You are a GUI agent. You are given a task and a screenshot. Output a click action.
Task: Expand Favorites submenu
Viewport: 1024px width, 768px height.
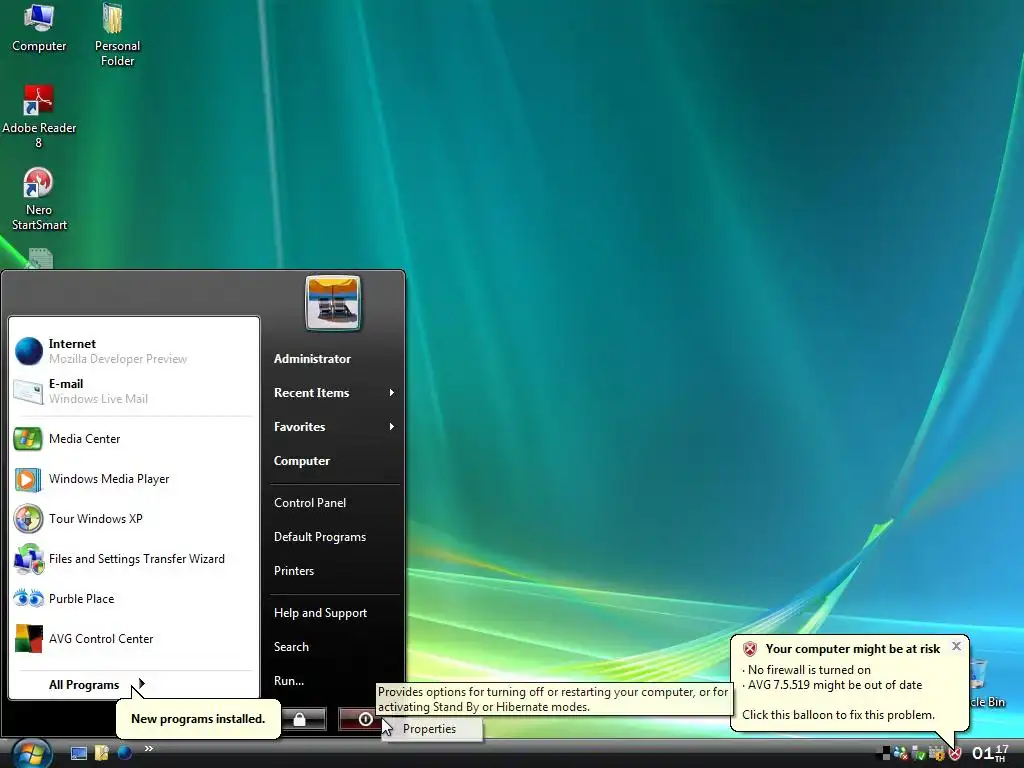coord(334,426)
